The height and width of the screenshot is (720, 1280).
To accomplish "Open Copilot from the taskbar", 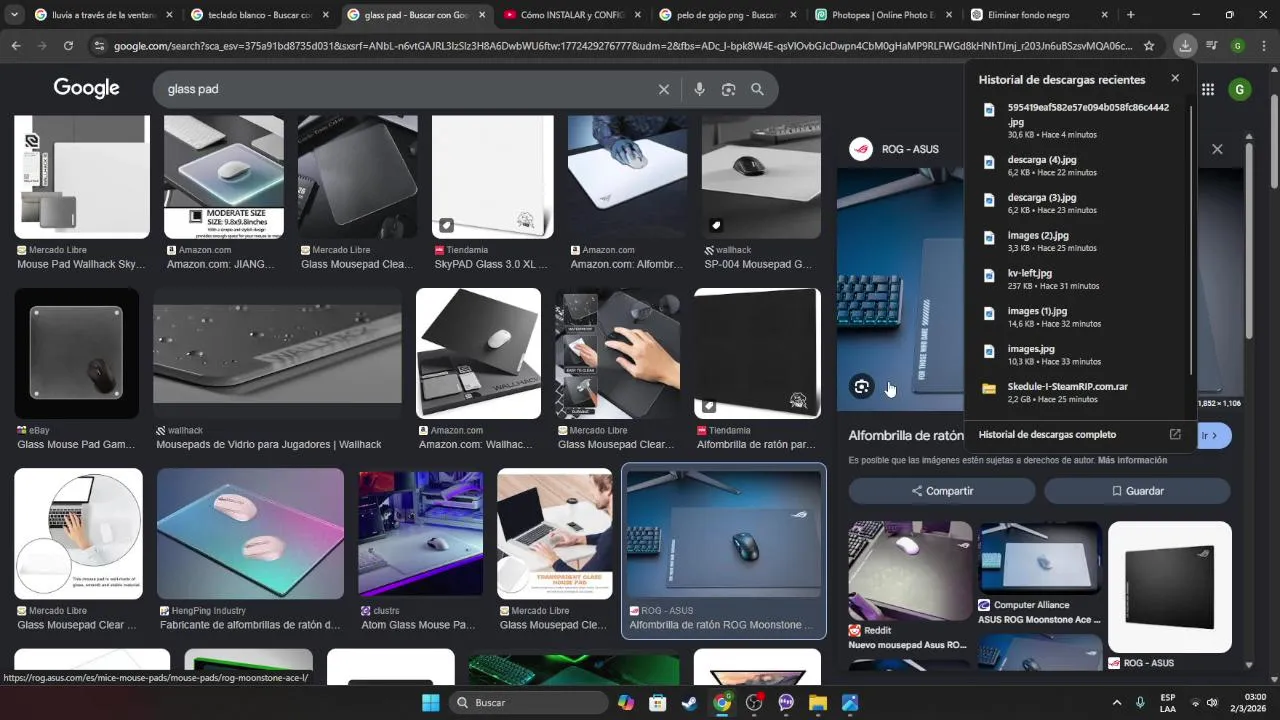I will pyautogui.click(x=626, y=702).
